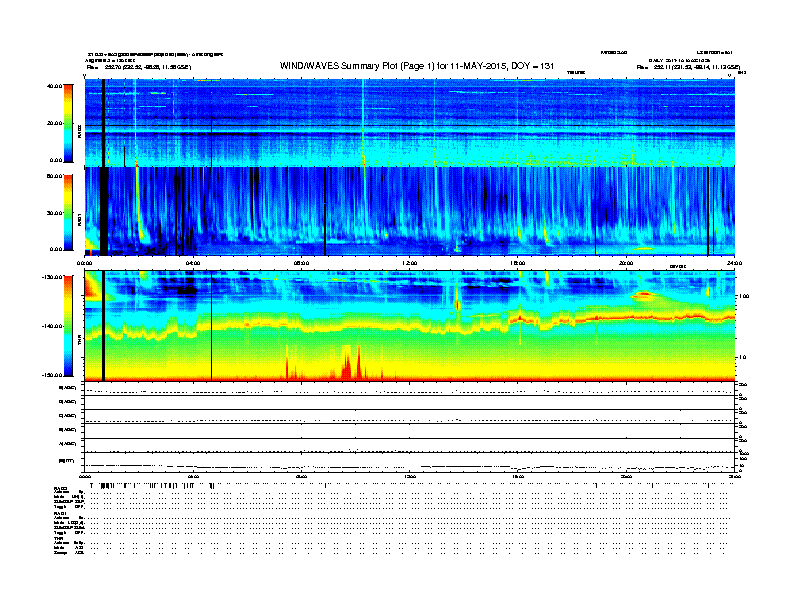The image size is (792, 612).
Task: Click the top (ADC) row label of line plots
Action: coord(68,388)
